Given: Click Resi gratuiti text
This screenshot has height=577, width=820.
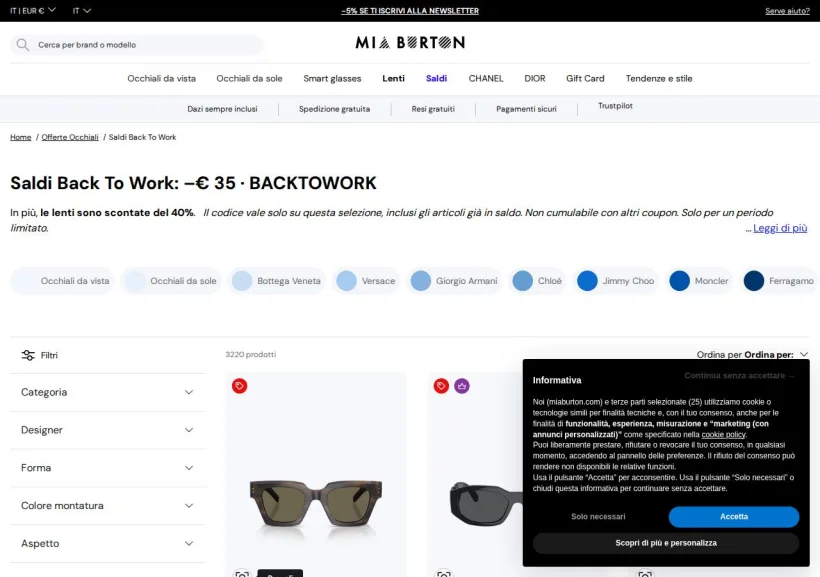Looking at the screenshot, I should click(x=433, y=109).
